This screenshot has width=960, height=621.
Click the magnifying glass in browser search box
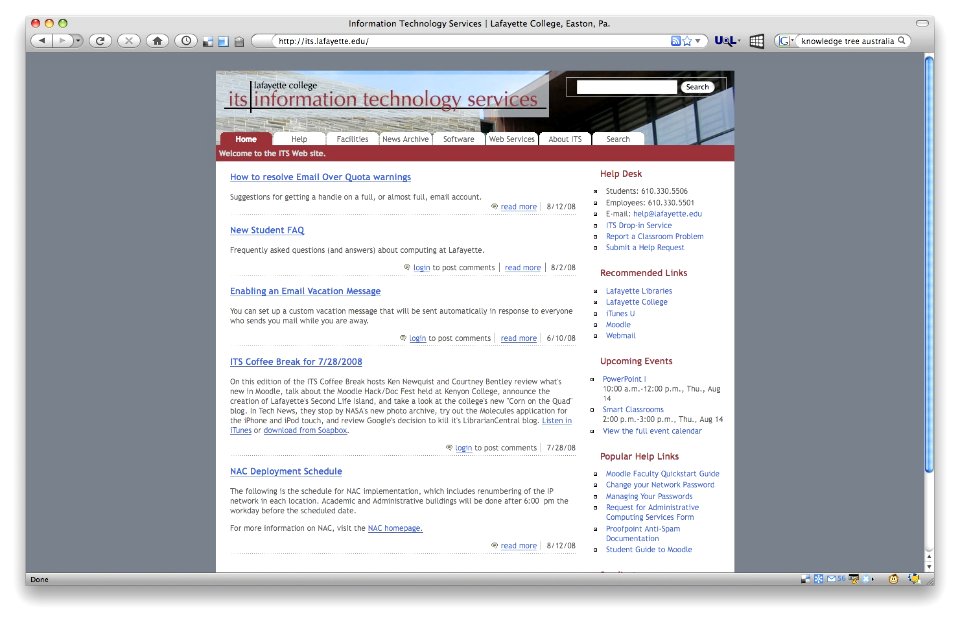click(x=901, y=41)
